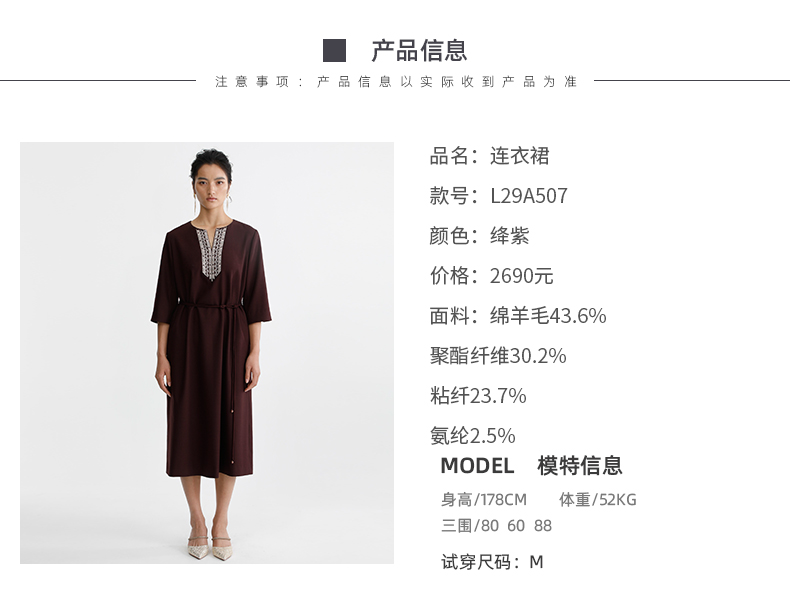Viewport: 790px width, 613px height.
Task: Click the product name 连衣裙 text
Action: click(x=519, y=156)
